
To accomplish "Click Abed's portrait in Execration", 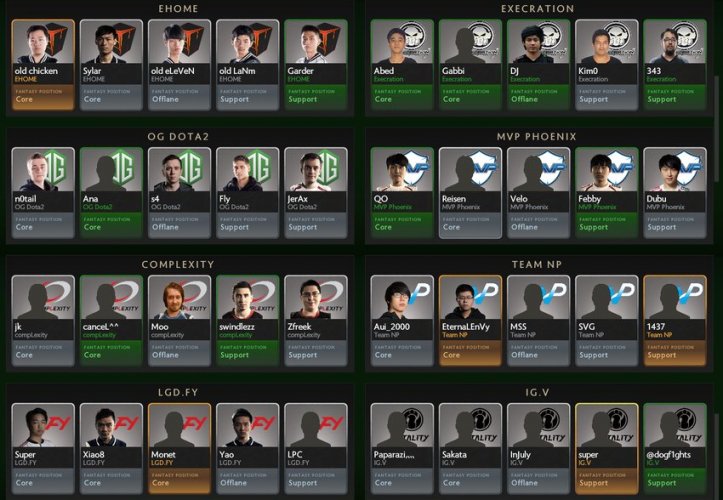I will pyautogui.click(x=402, y=42).
